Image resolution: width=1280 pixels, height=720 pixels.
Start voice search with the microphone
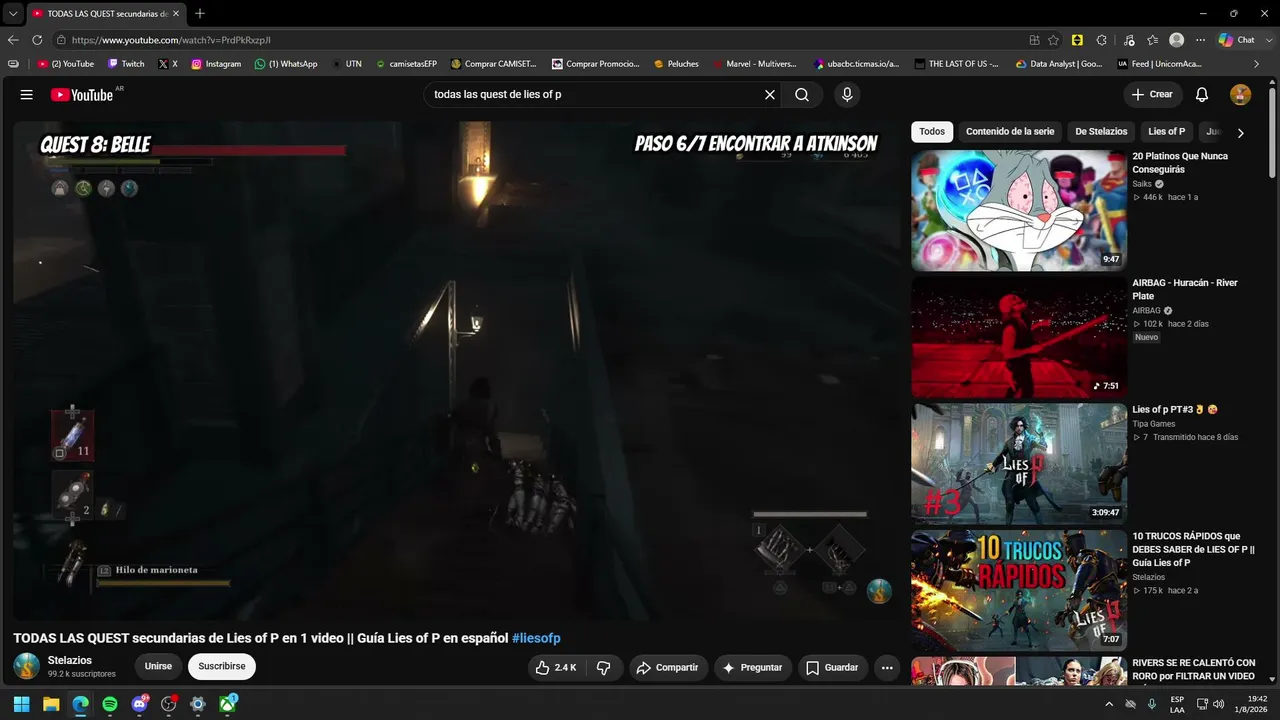click(x=847, y=95)
